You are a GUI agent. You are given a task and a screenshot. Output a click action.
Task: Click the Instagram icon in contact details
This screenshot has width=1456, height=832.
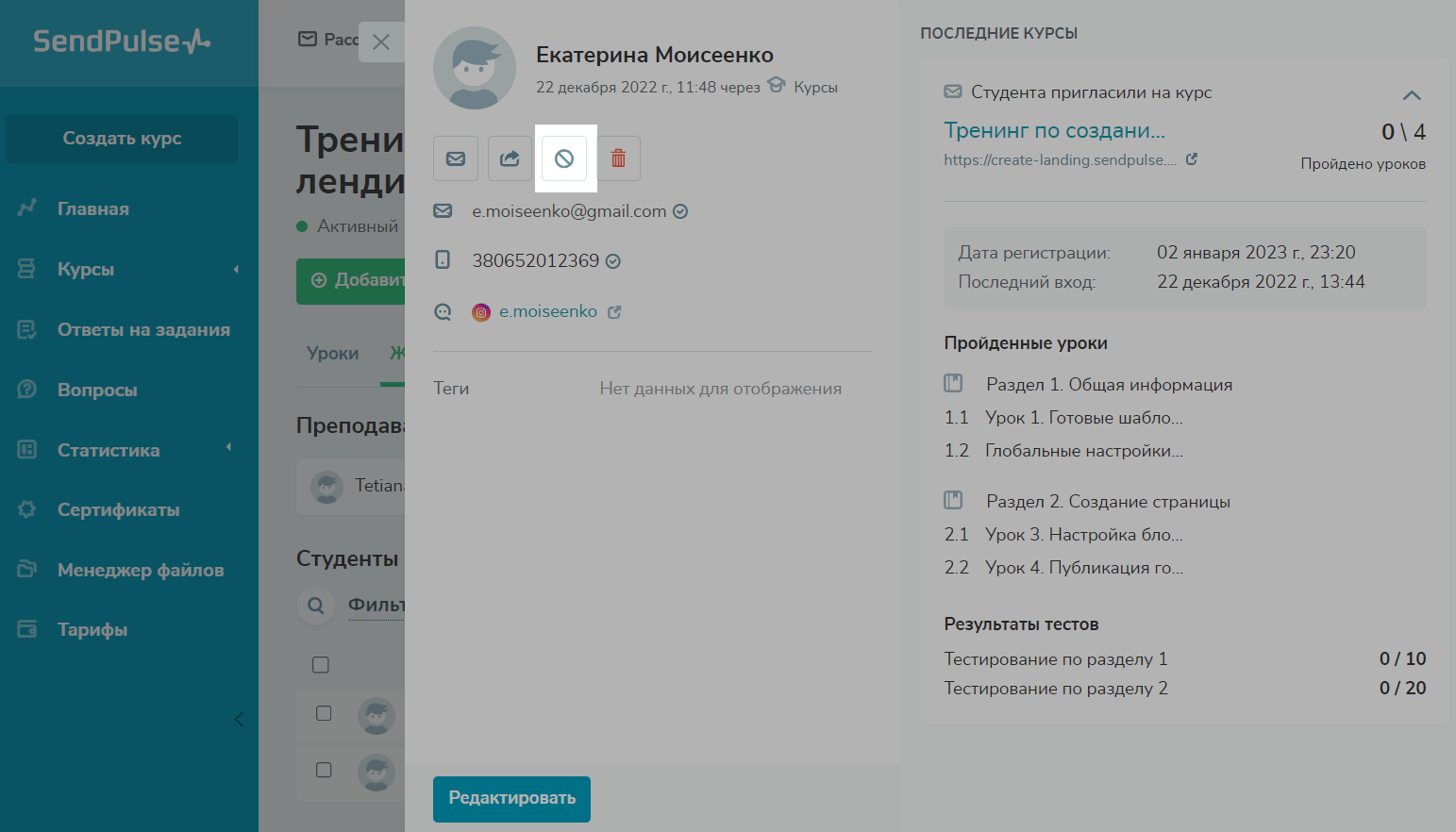click(x=481, y=312)
